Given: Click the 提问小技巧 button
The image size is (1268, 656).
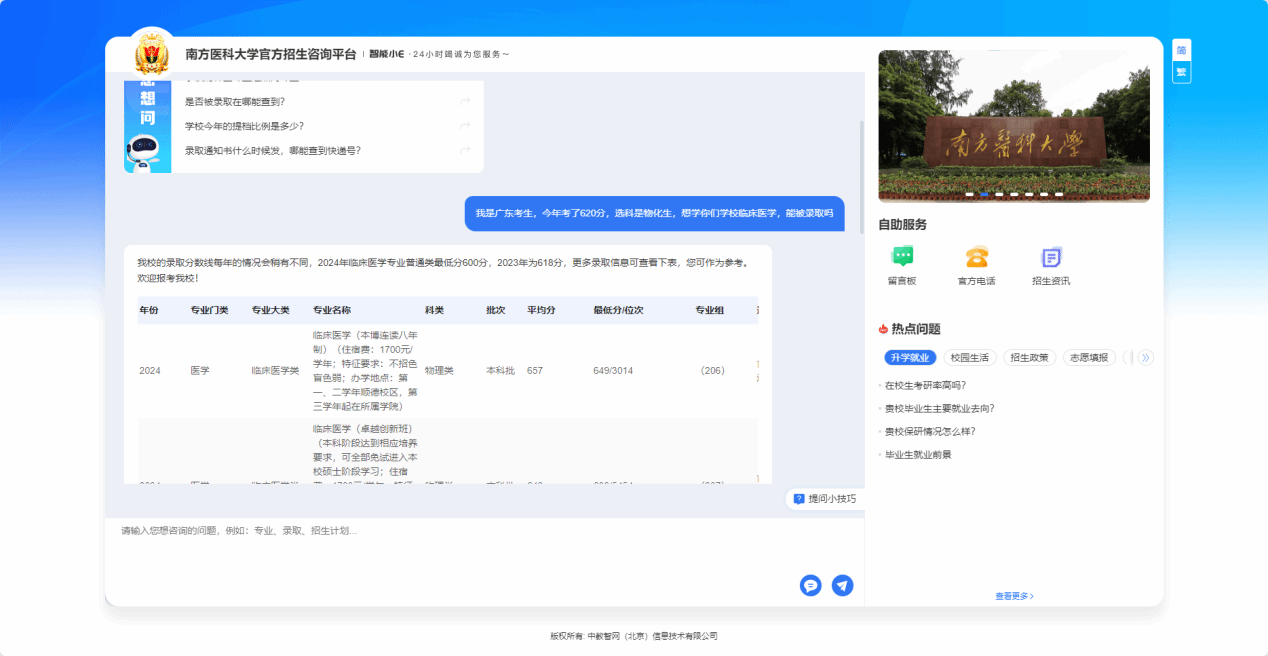Looking at the screenshot, I should click(825, 498).
